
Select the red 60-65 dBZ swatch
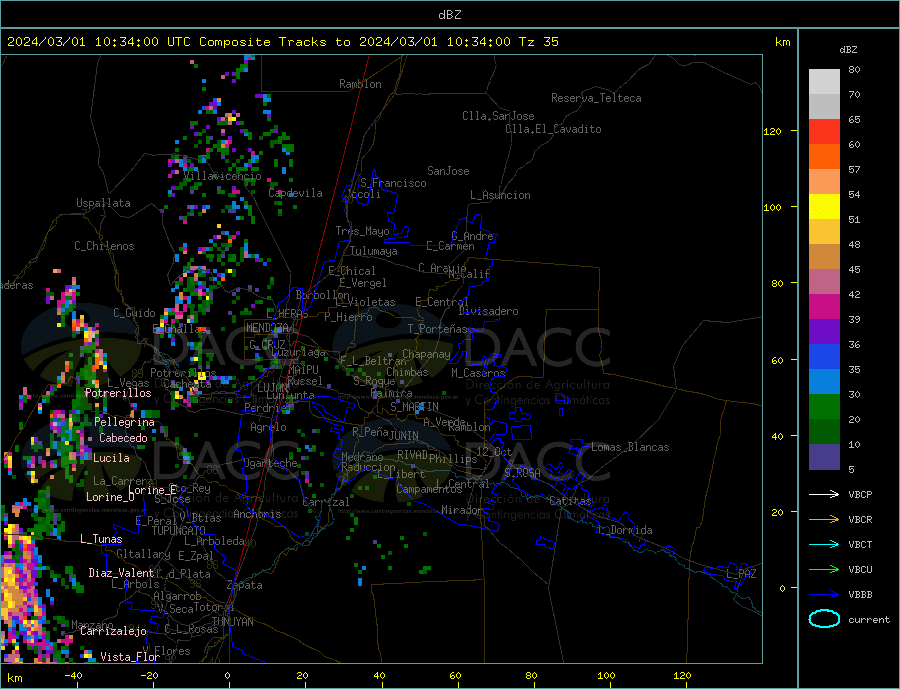coord(824,131)
